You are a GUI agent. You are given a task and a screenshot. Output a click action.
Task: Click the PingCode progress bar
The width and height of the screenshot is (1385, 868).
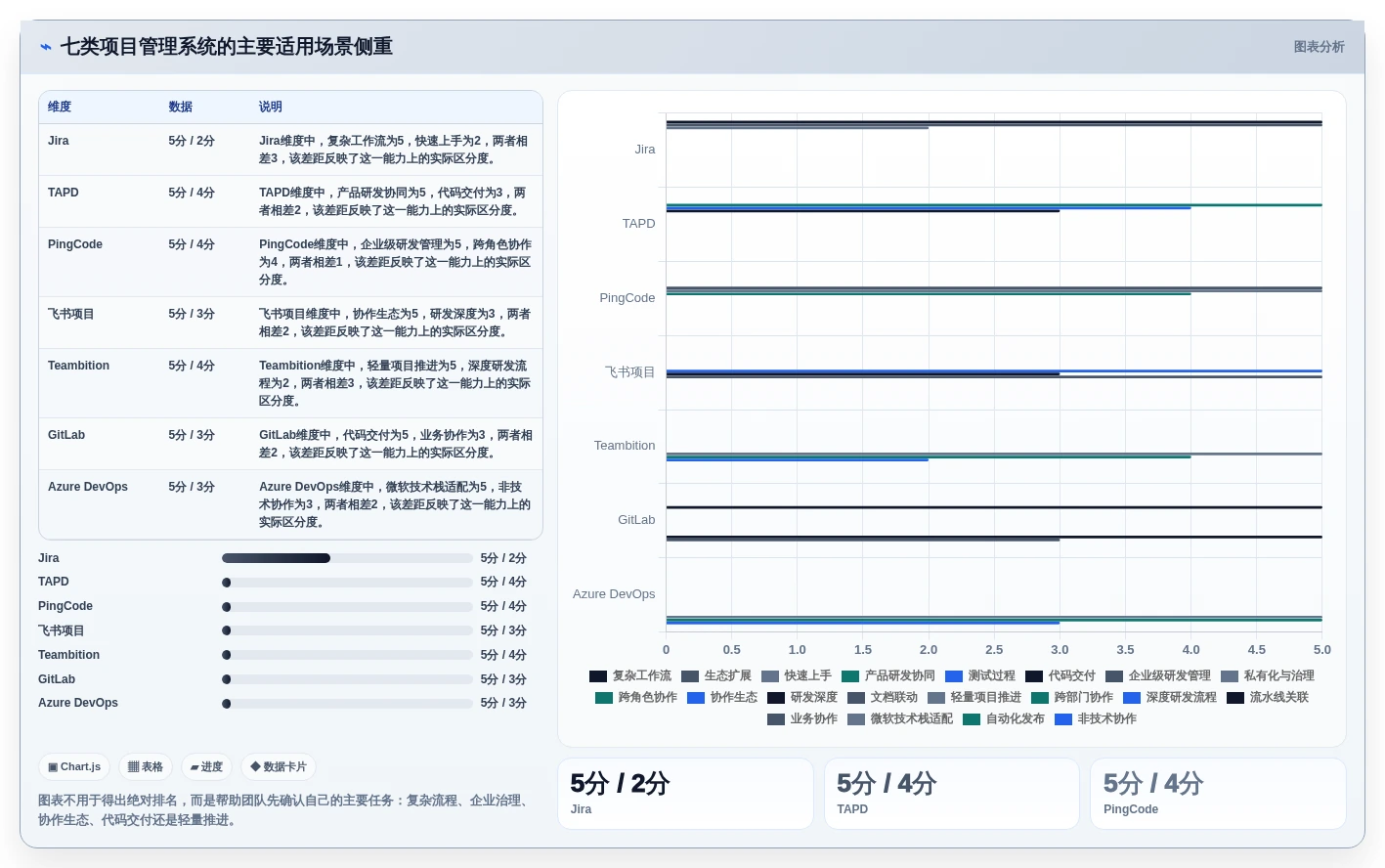347,606
